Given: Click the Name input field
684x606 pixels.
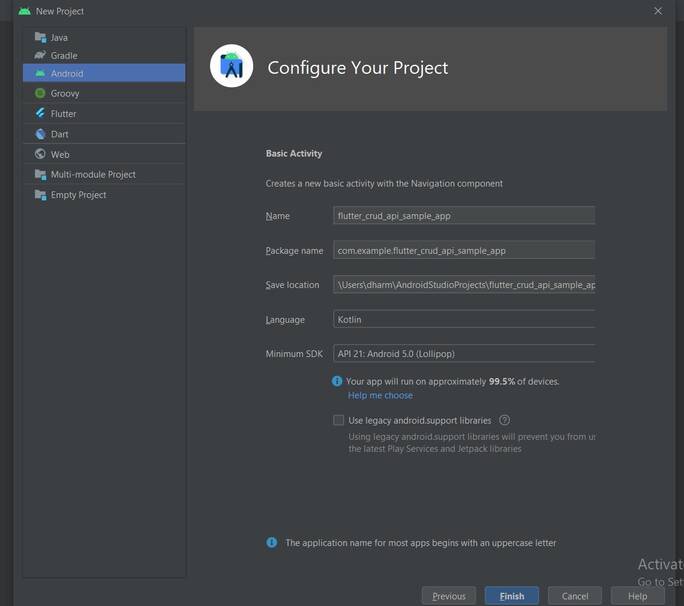Looking at the screenshot, I should [463, 215].
